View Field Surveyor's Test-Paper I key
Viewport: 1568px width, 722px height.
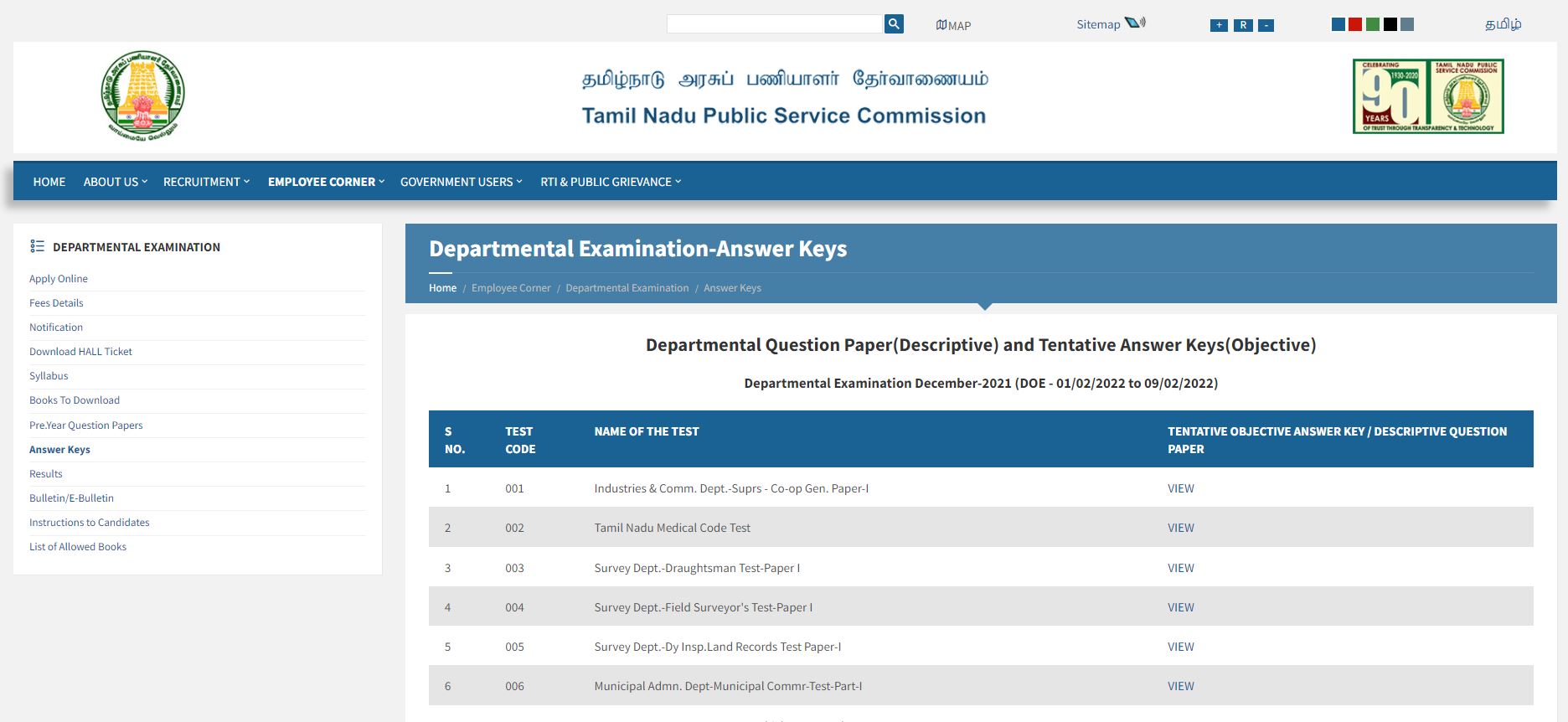[1181, 607]
